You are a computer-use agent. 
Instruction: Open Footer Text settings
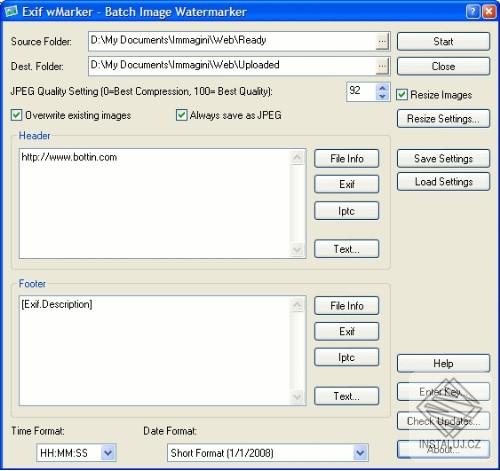[x=347, y=396]
